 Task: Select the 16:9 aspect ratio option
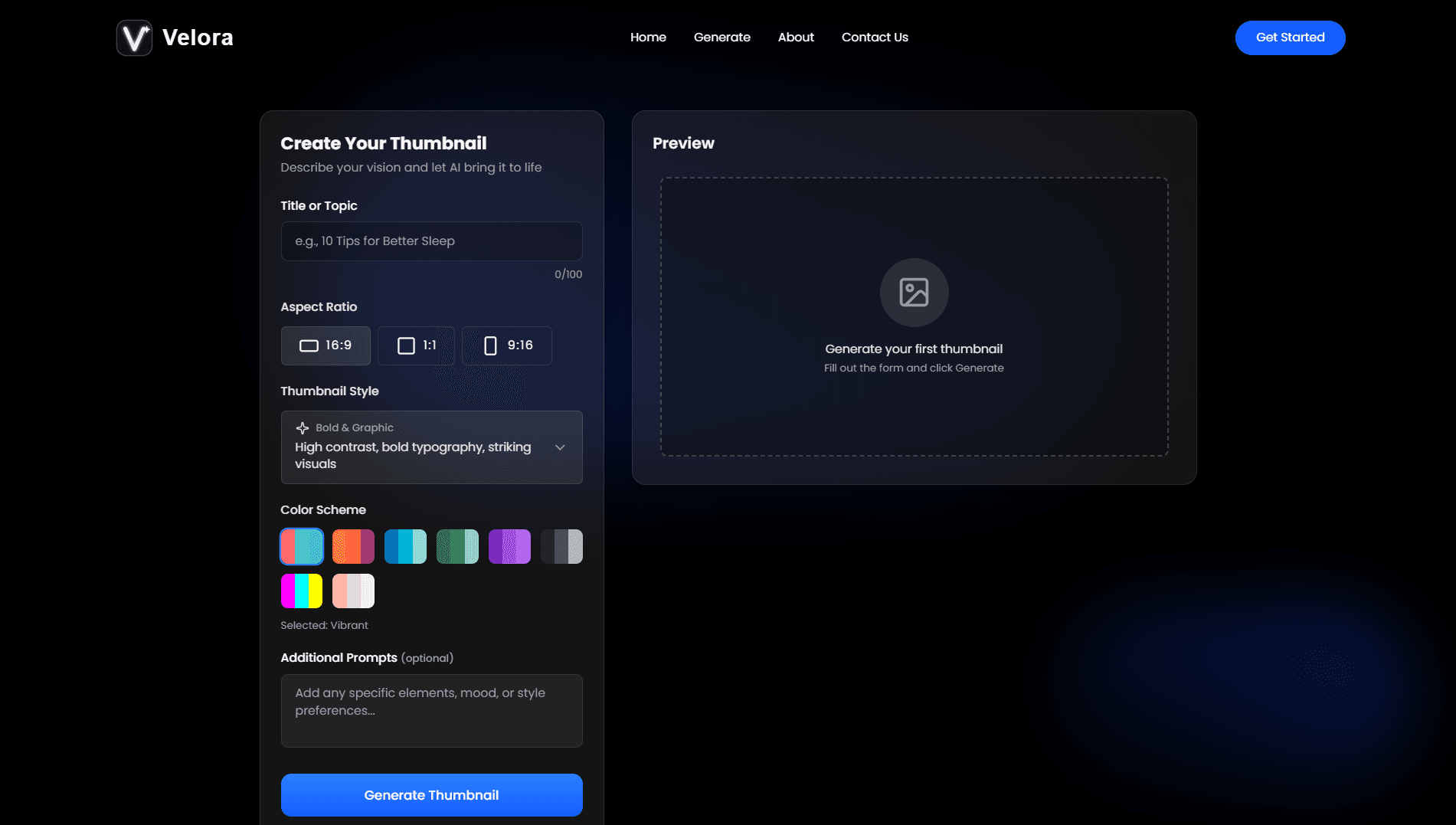pyautogui.click(x=326, y=345)
